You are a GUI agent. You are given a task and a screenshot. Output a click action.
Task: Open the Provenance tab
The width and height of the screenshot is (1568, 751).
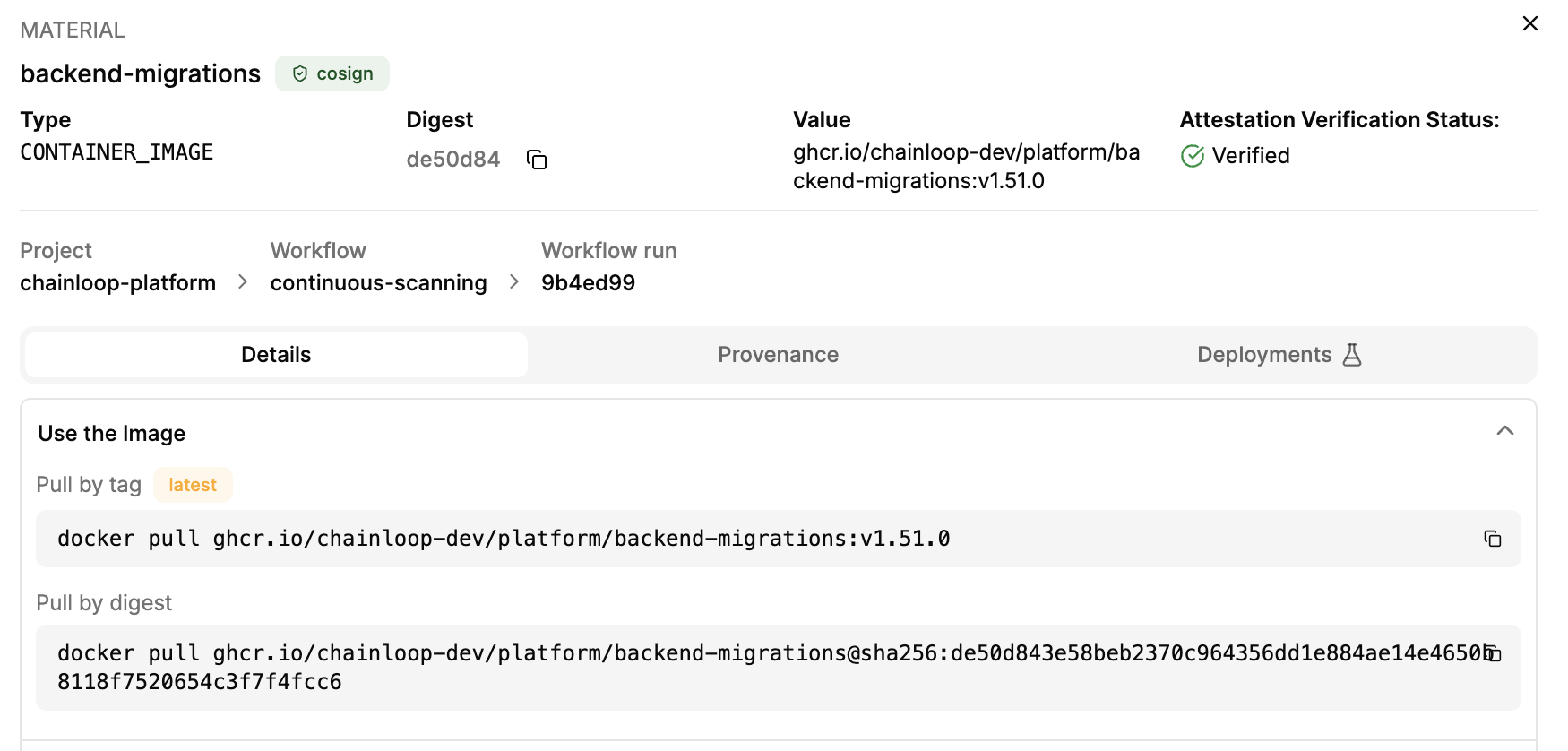[x=778, y=355]
